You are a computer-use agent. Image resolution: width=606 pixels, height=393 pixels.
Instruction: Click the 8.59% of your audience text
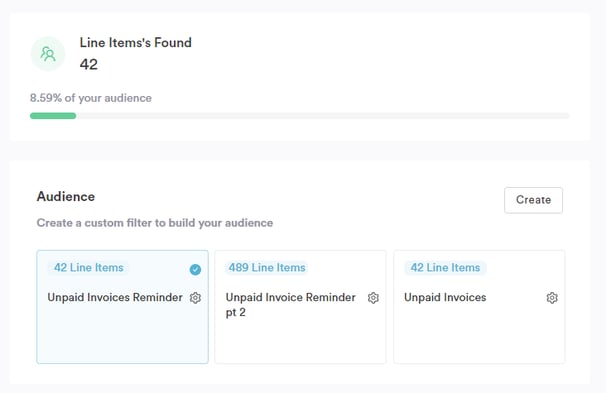tap(91, 98)
